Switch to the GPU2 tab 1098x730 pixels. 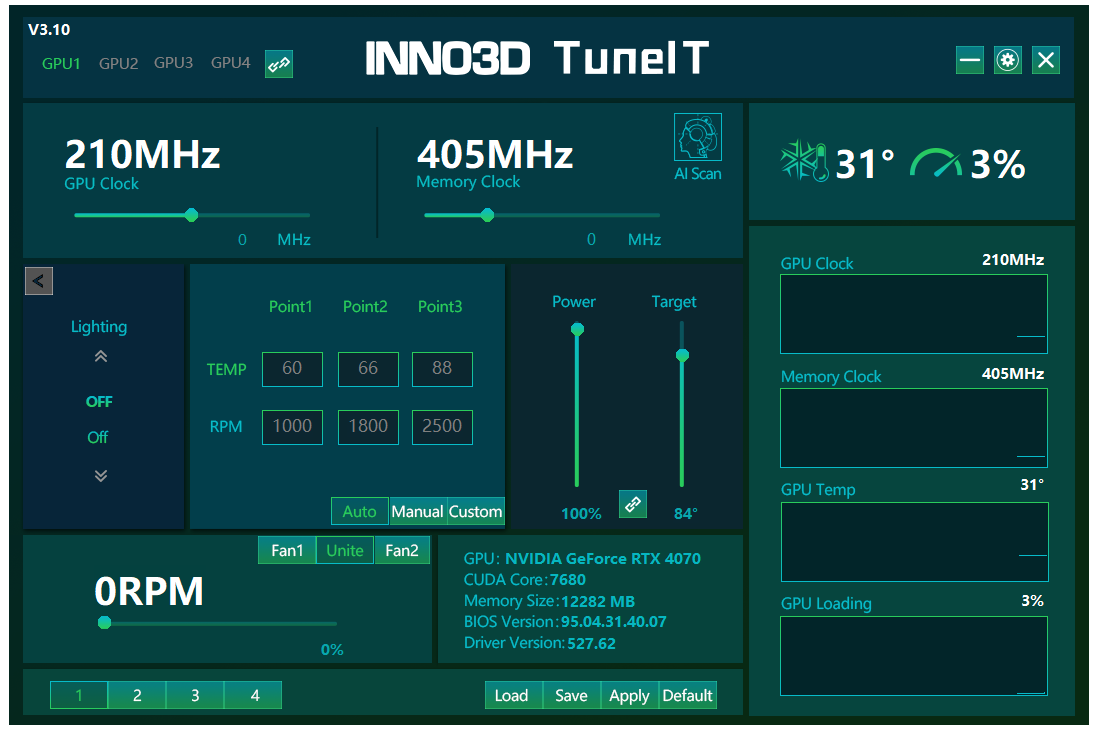[118, 64]
